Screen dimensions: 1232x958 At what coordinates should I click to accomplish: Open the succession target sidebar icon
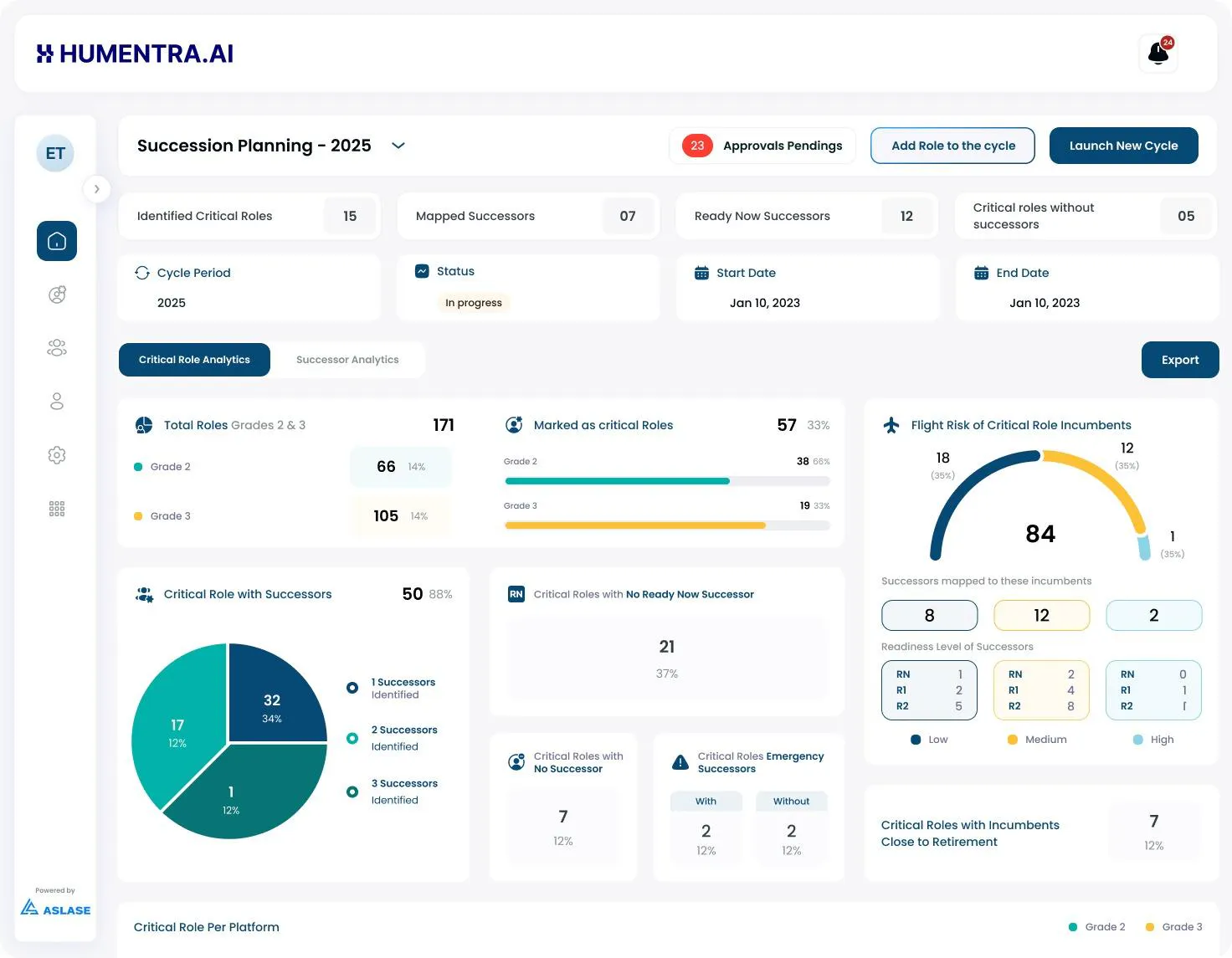coord(57,295)
